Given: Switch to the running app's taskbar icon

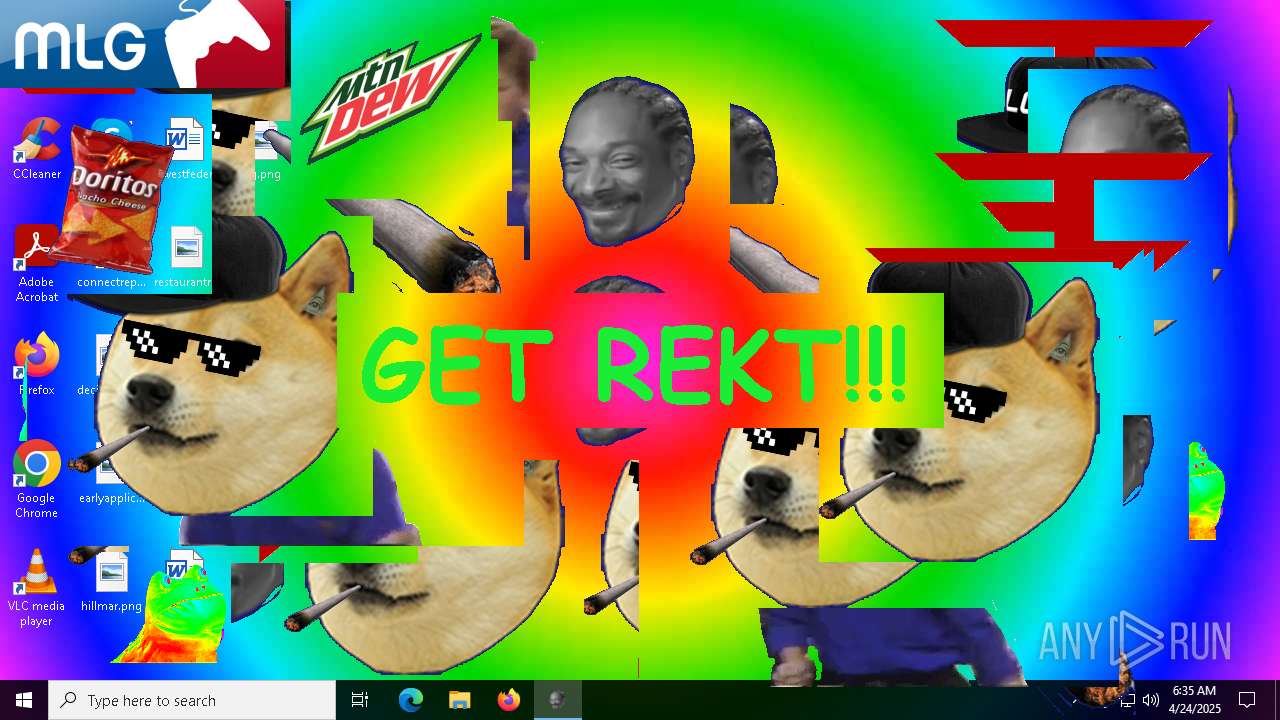Looking at the screenshot, I should [557, 700].
